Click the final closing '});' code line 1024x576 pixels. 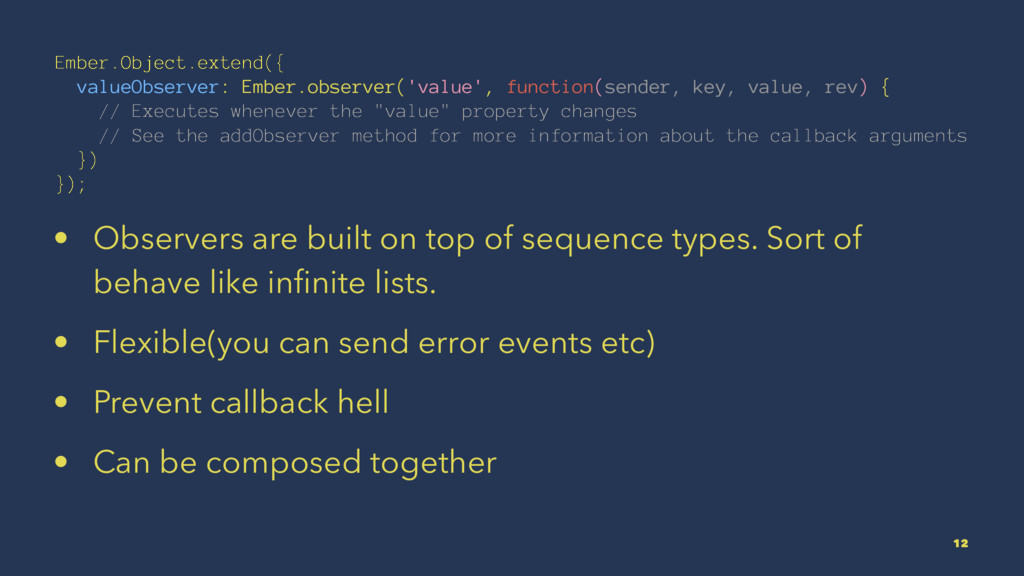[71, 182]
